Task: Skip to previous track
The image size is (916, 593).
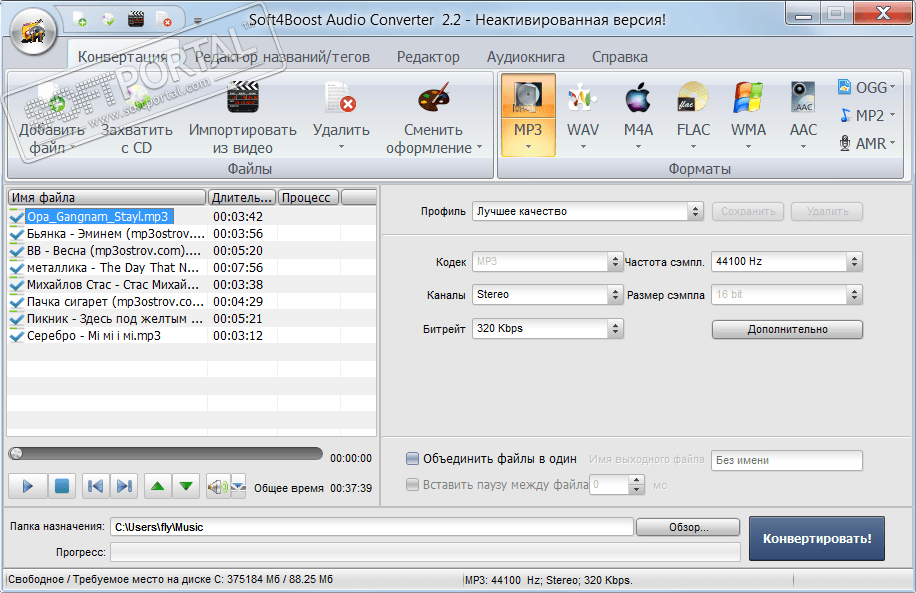Action: coord(95,486)
